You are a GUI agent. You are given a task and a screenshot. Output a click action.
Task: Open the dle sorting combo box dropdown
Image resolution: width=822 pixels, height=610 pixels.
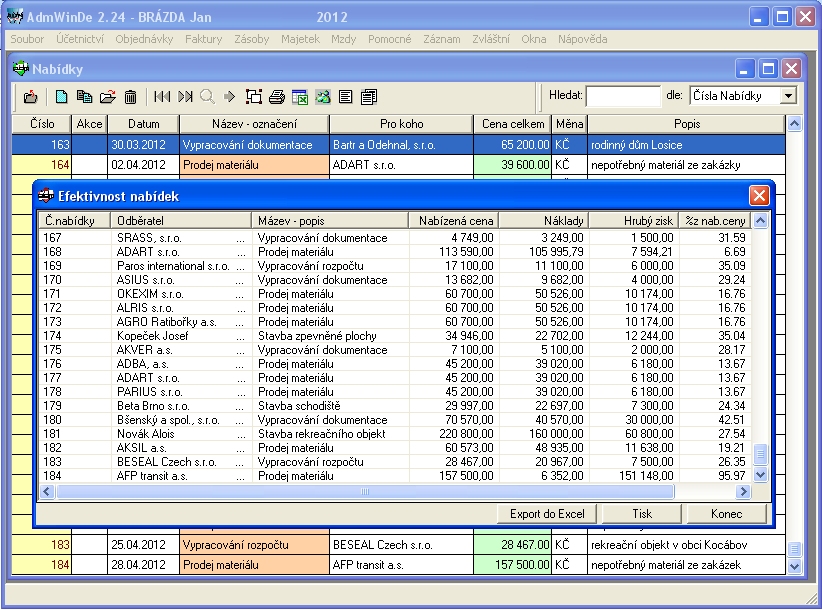coord(788,96)
